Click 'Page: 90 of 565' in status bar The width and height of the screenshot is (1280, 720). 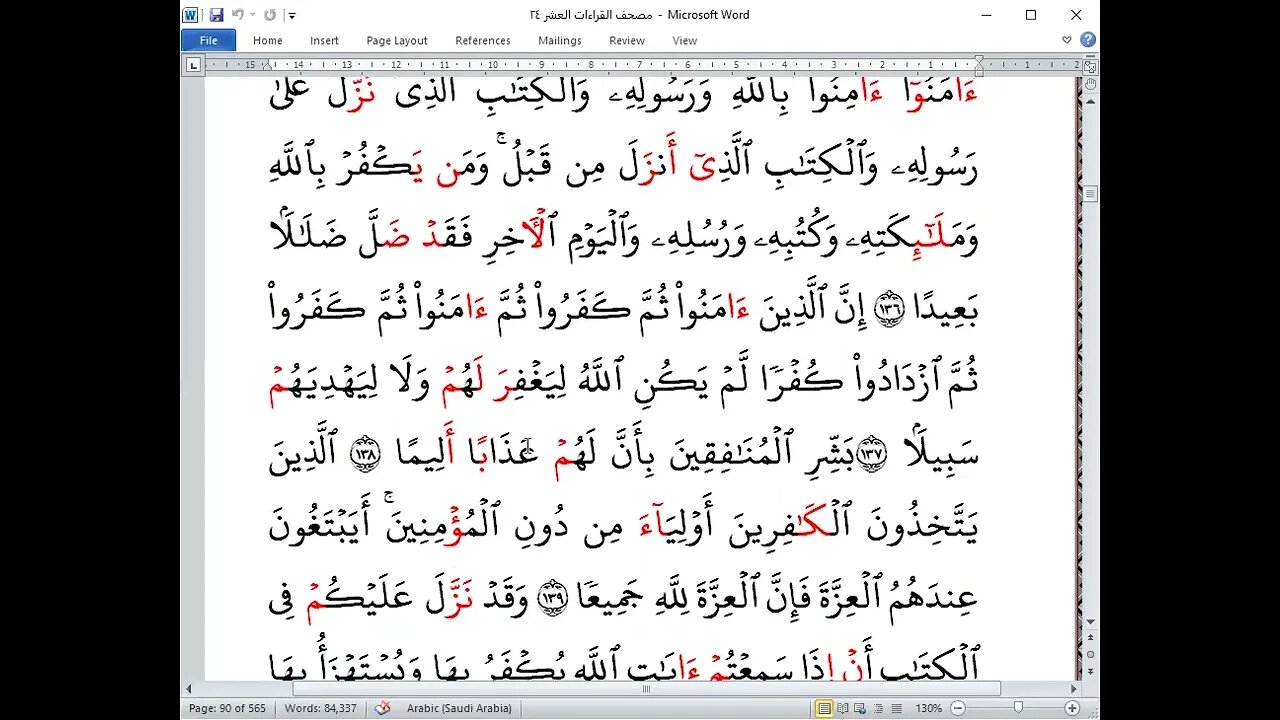click(x=227, y=708)
